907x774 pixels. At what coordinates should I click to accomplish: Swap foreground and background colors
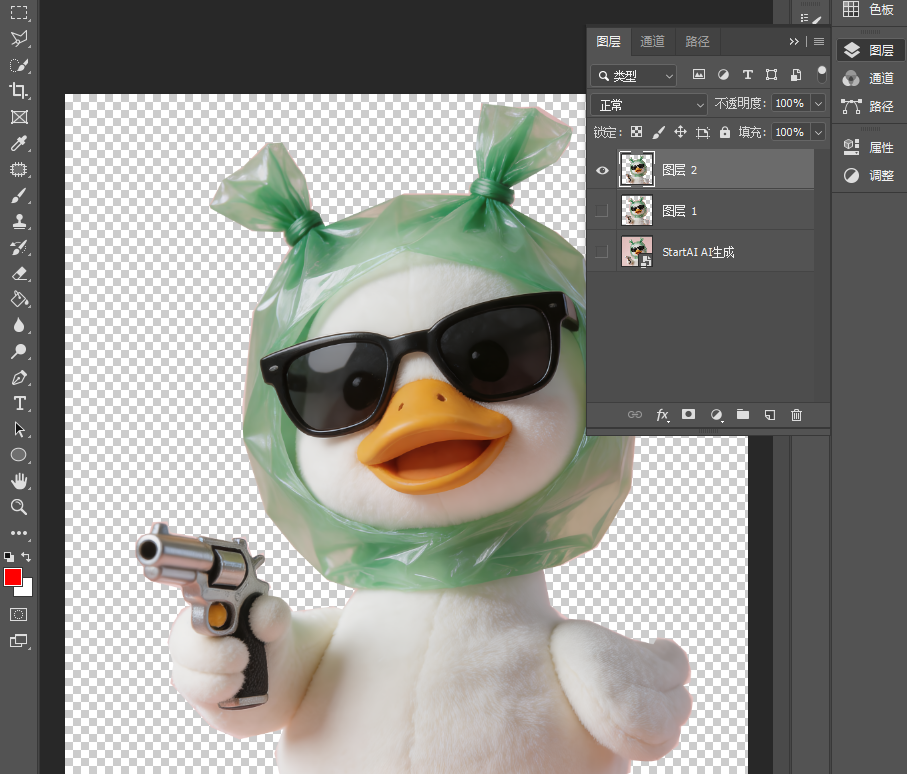coord(26,556)
